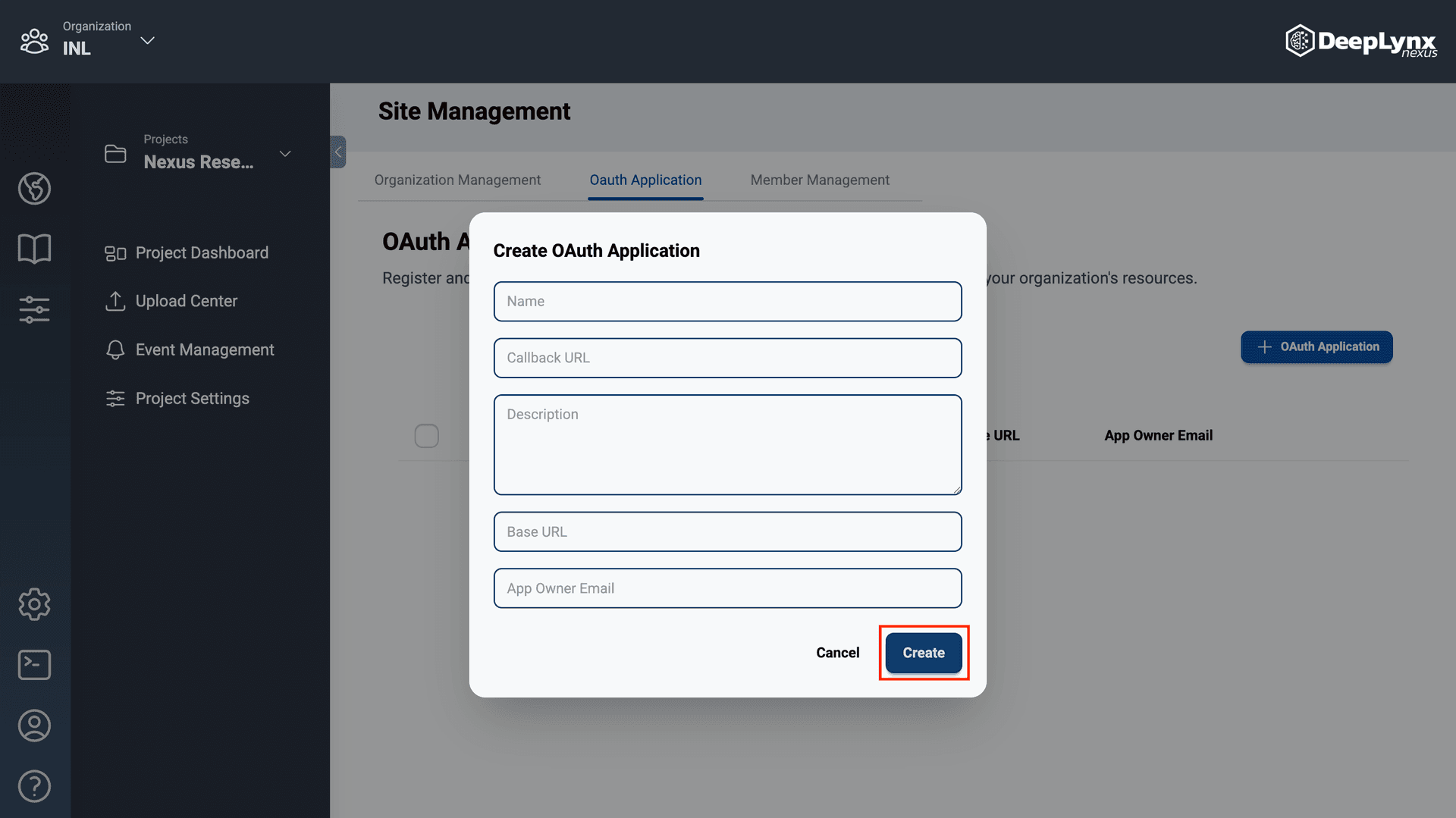Open the user account icon
This screenshot has height=818, width=1456.
point(34,725)
